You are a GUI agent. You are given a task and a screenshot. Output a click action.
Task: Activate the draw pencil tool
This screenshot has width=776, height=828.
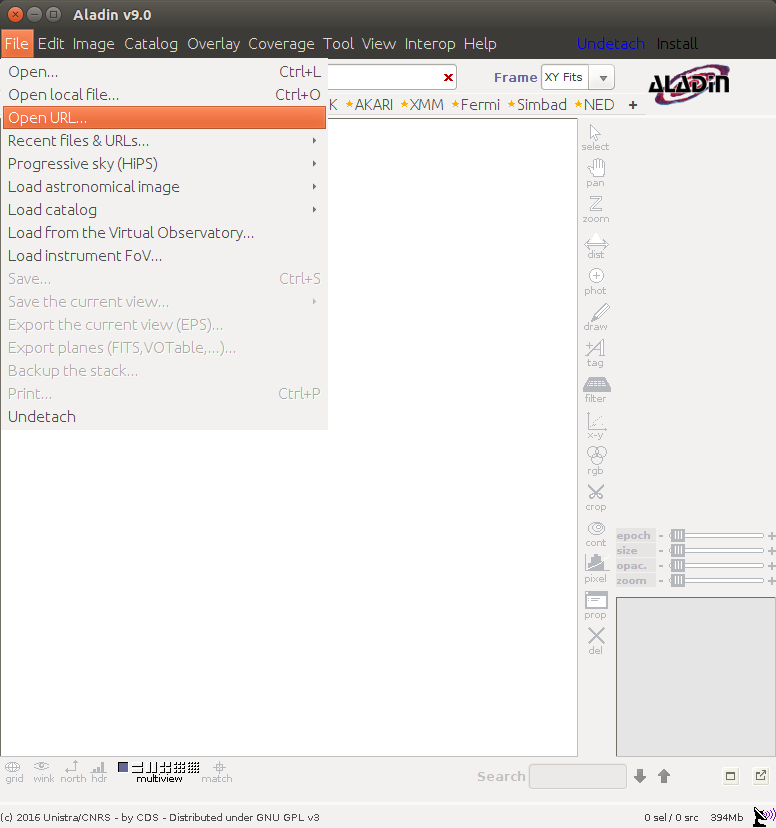click(595, 317)
